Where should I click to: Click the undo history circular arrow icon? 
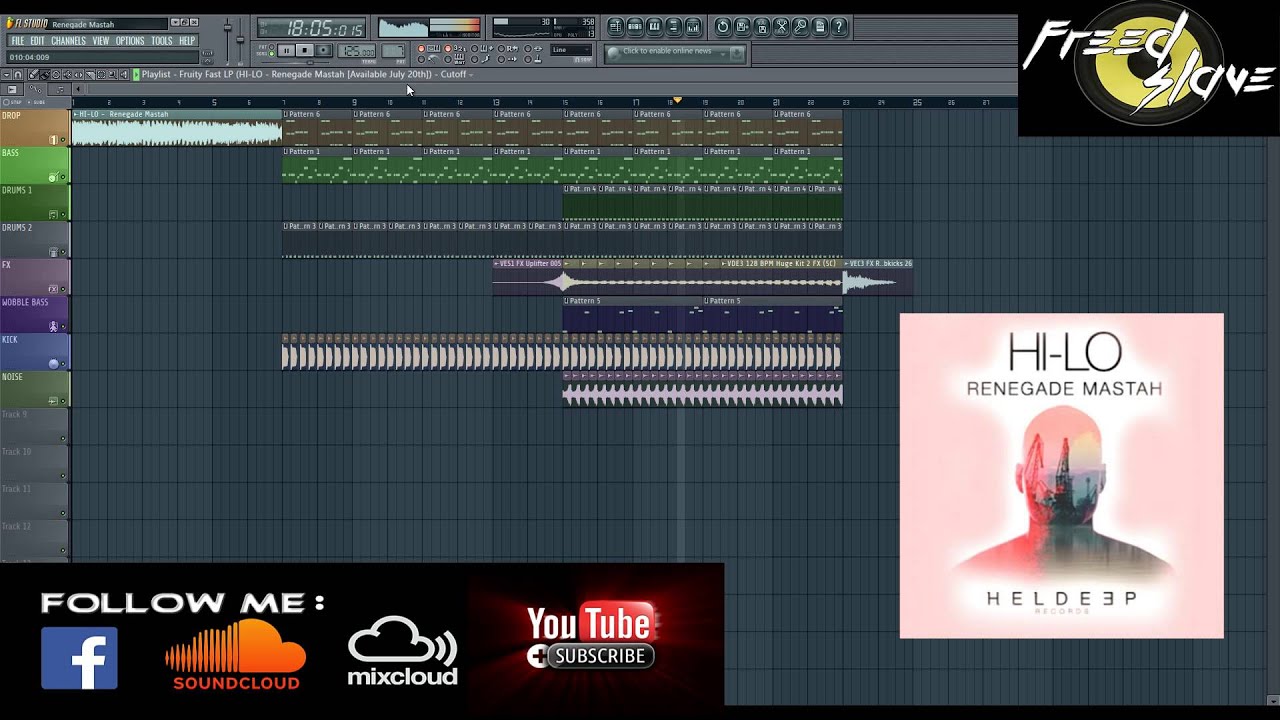pos(723,27)
